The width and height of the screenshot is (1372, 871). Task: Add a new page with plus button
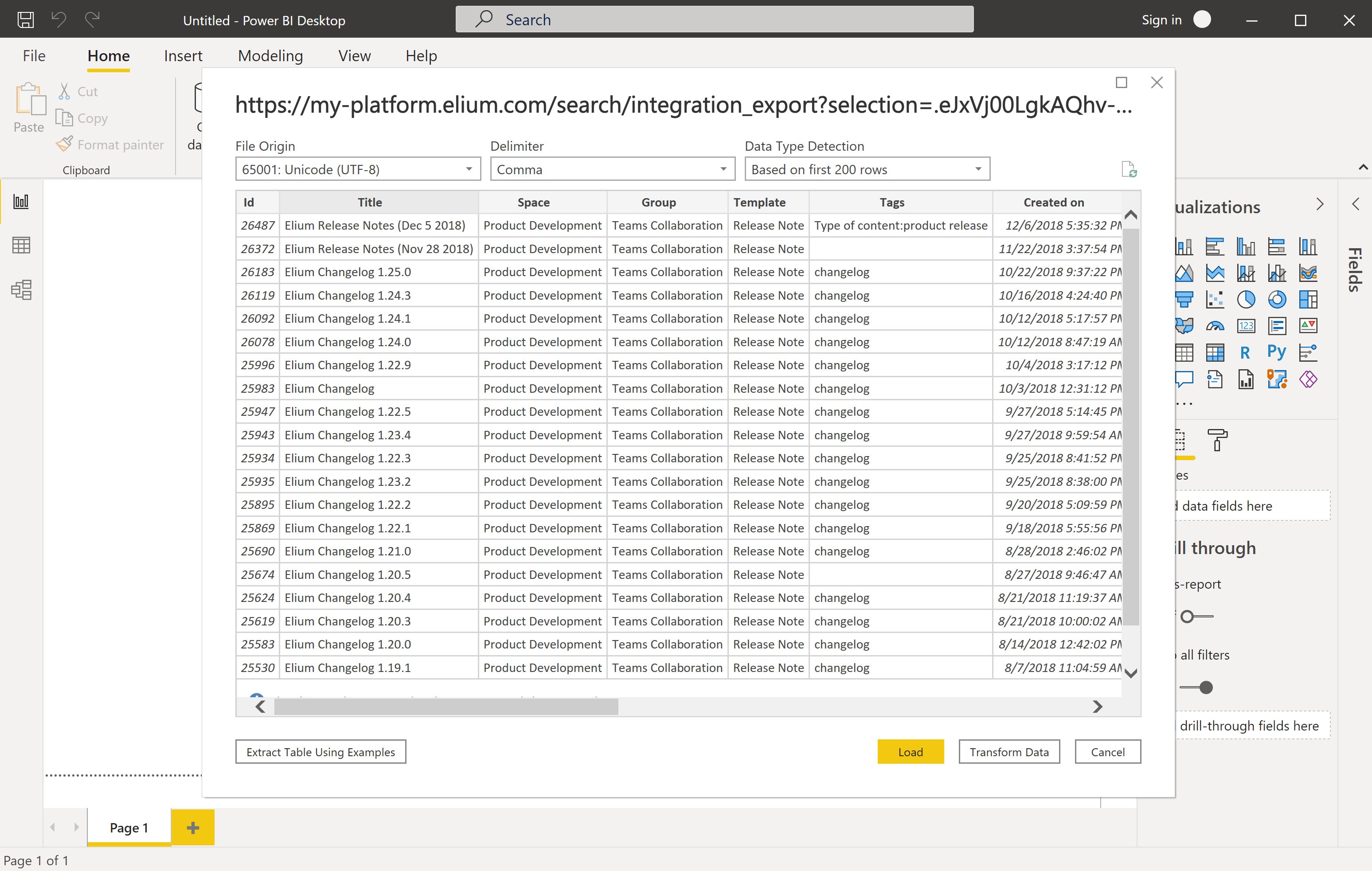(192, 828)
